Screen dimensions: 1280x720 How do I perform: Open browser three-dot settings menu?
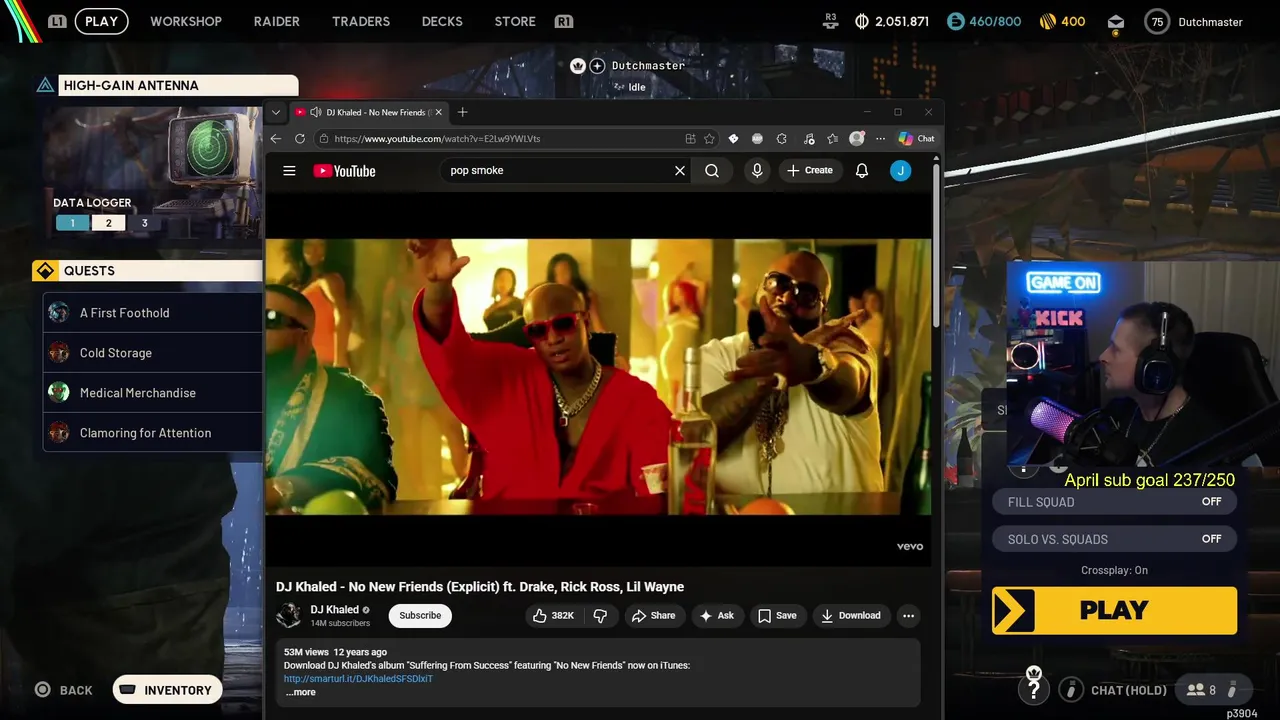click(x=880, y=139)
